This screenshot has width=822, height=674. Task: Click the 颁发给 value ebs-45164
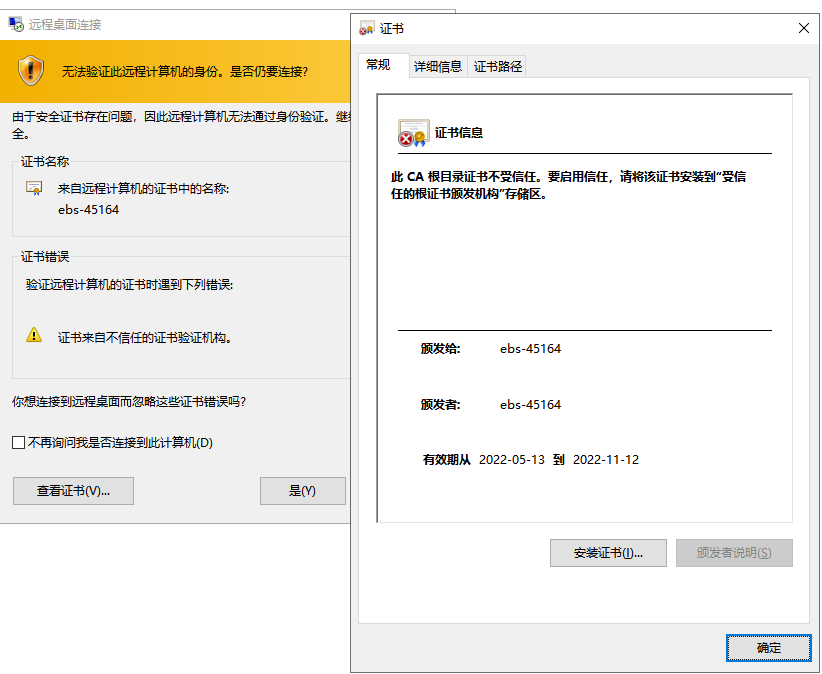pos(530,349)
